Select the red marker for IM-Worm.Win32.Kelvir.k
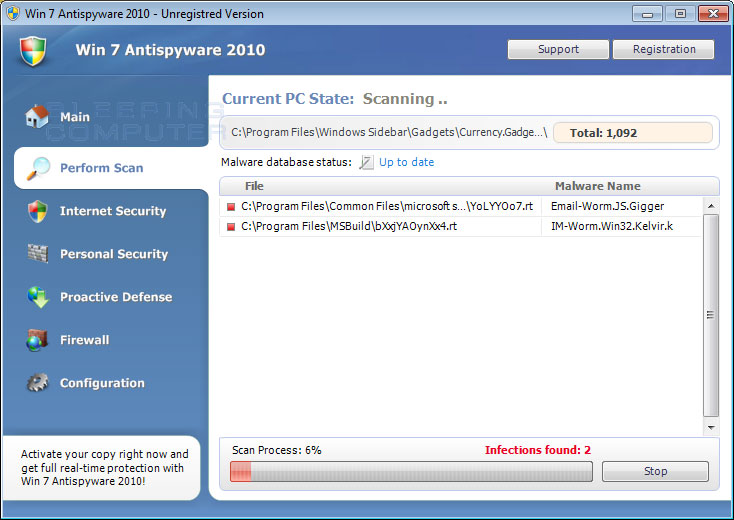The image size is (734, 520). (231, 227)
